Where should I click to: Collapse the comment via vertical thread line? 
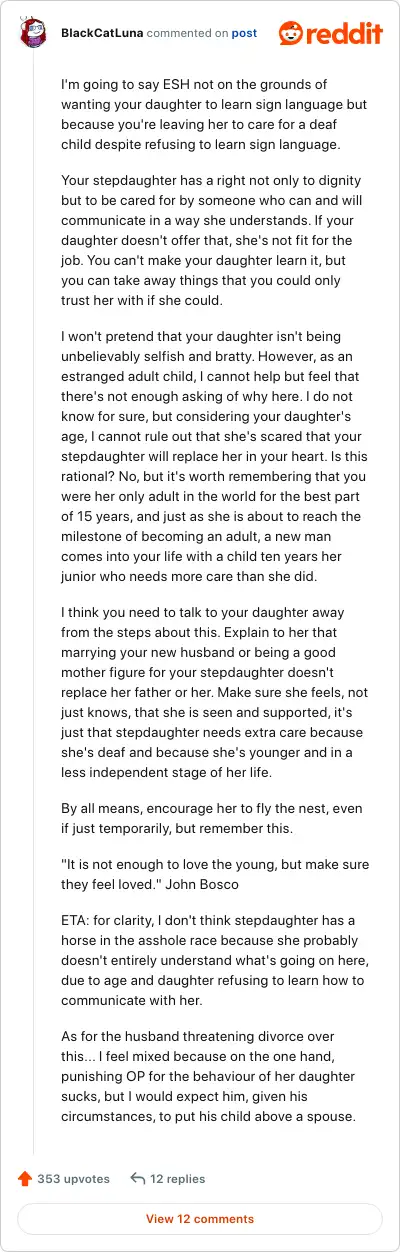click(x=35, y=600)
